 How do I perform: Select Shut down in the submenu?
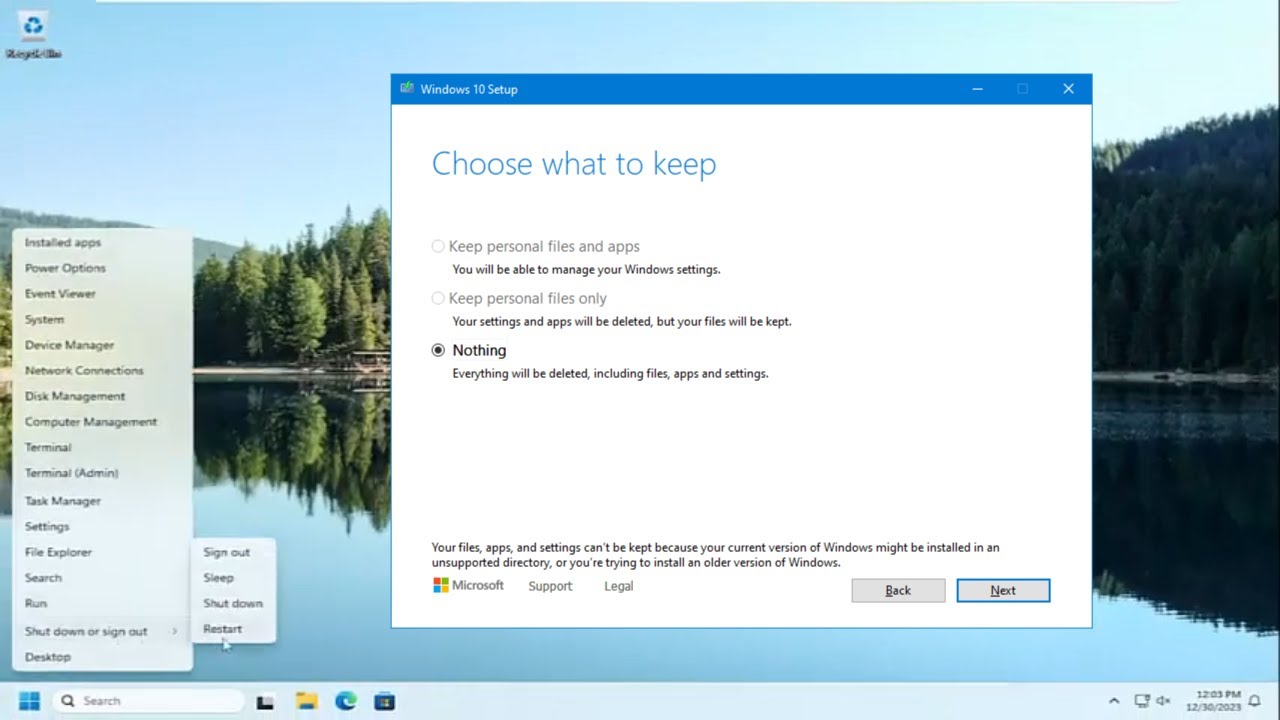[x=233, y=604]
